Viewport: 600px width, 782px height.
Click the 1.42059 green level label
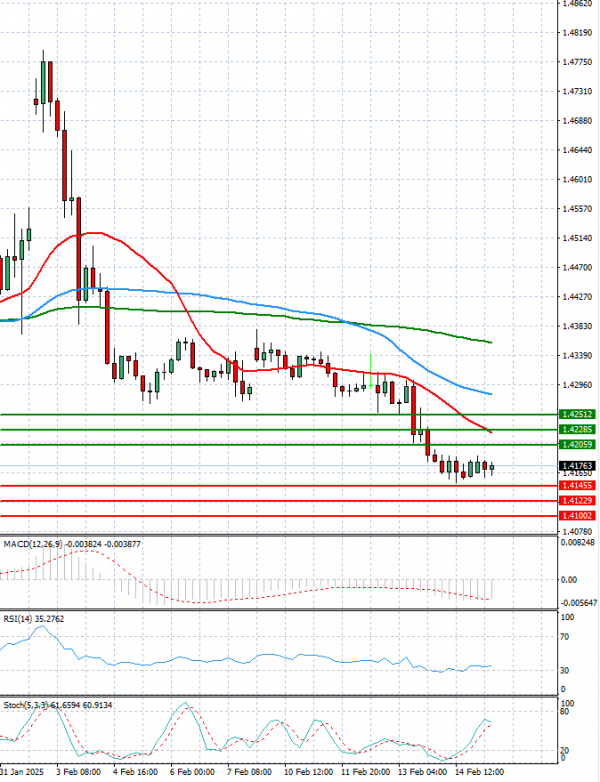coord(577,444)
